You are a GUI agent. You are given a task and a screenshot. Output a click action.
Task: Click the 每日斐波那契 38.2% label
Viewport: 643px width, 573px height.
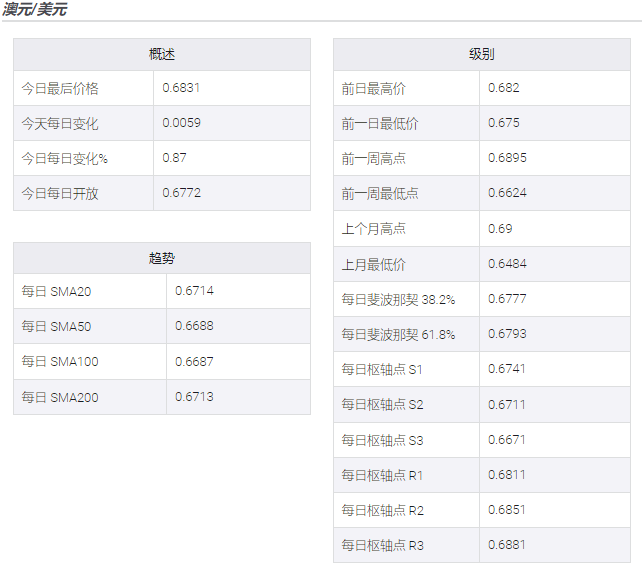pyautogui.click(x=398, y=299)
